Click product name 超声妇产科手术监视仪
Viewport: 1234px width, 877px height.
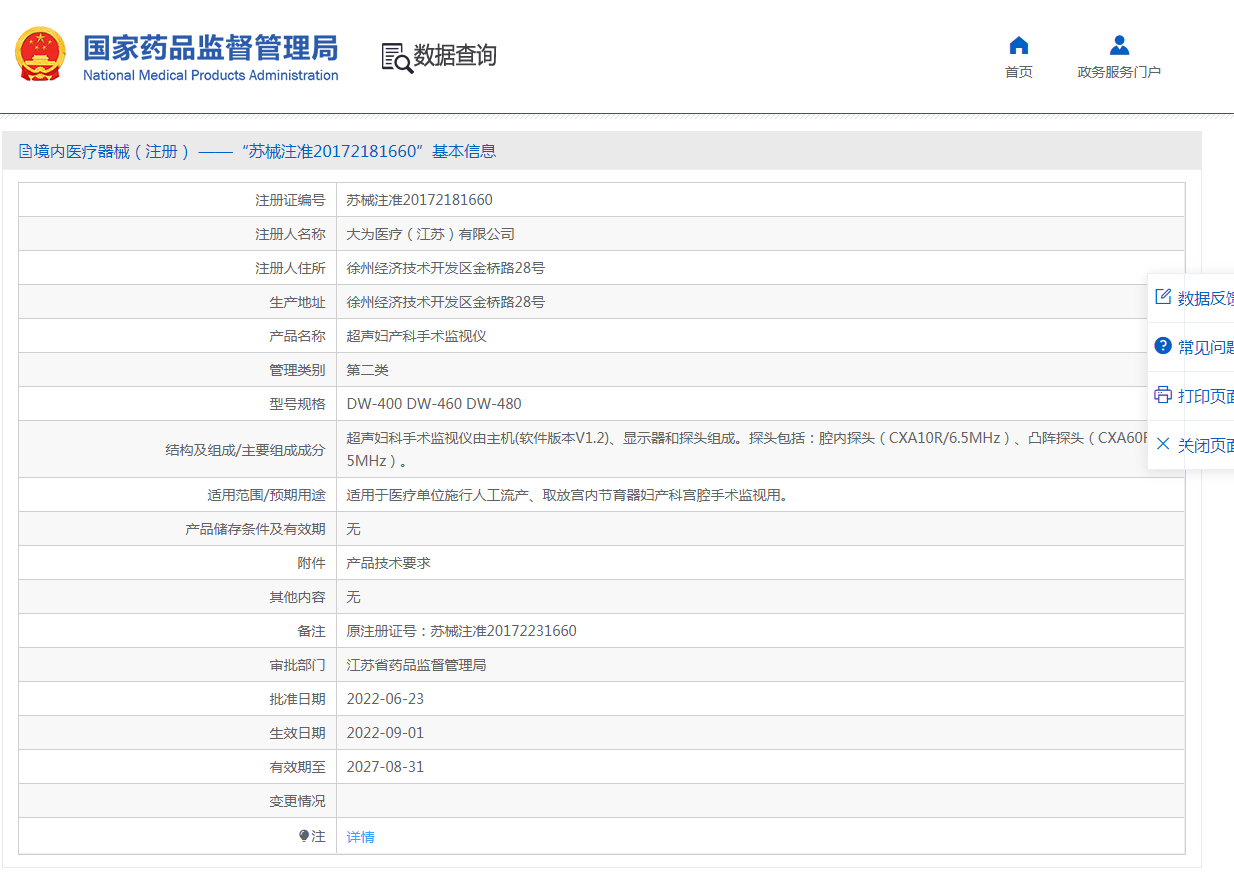[417, 336]
